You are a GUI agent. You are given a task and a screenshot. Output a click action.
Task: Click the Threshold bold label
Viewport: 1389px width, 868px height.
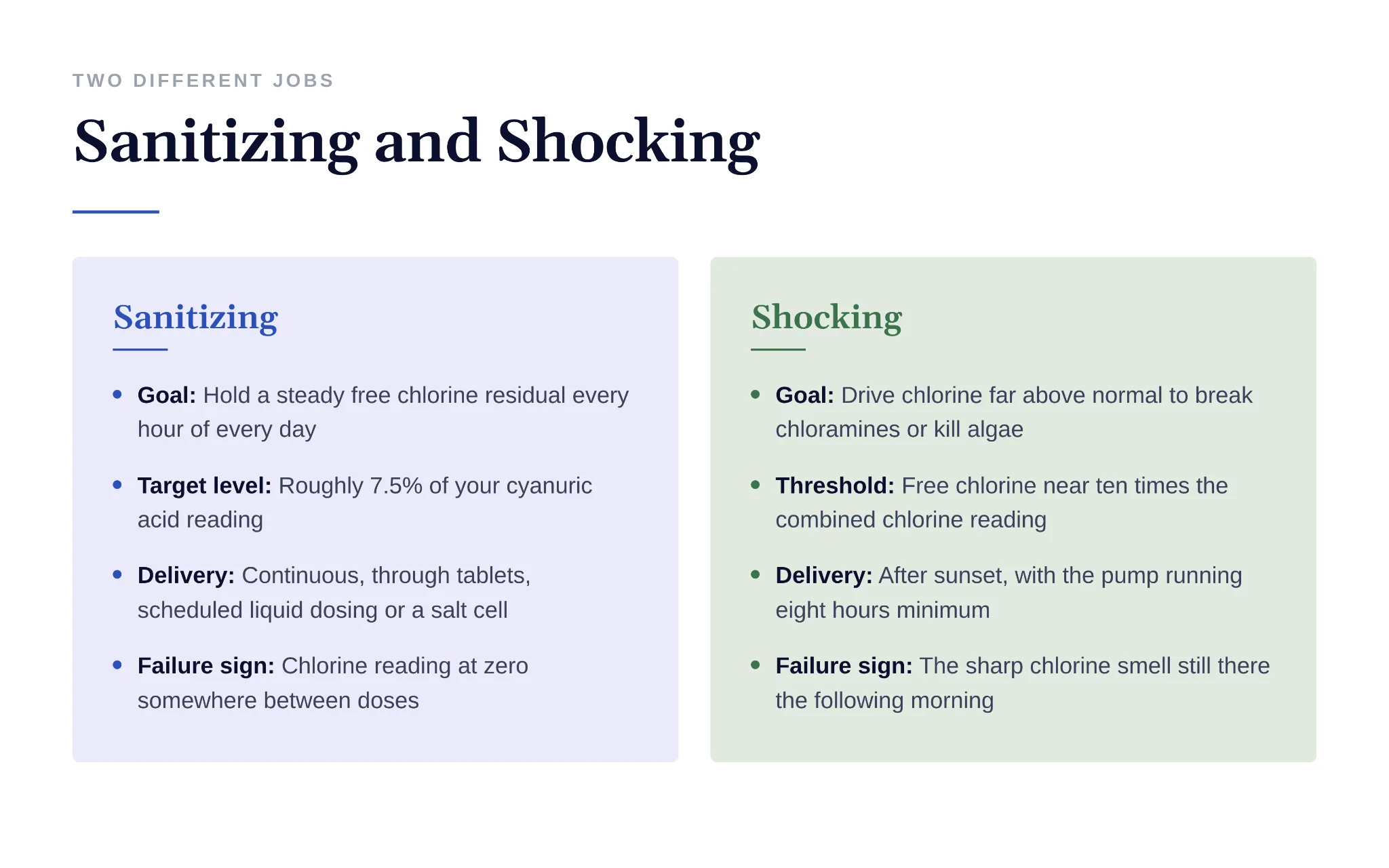click(x=835, y=486)
